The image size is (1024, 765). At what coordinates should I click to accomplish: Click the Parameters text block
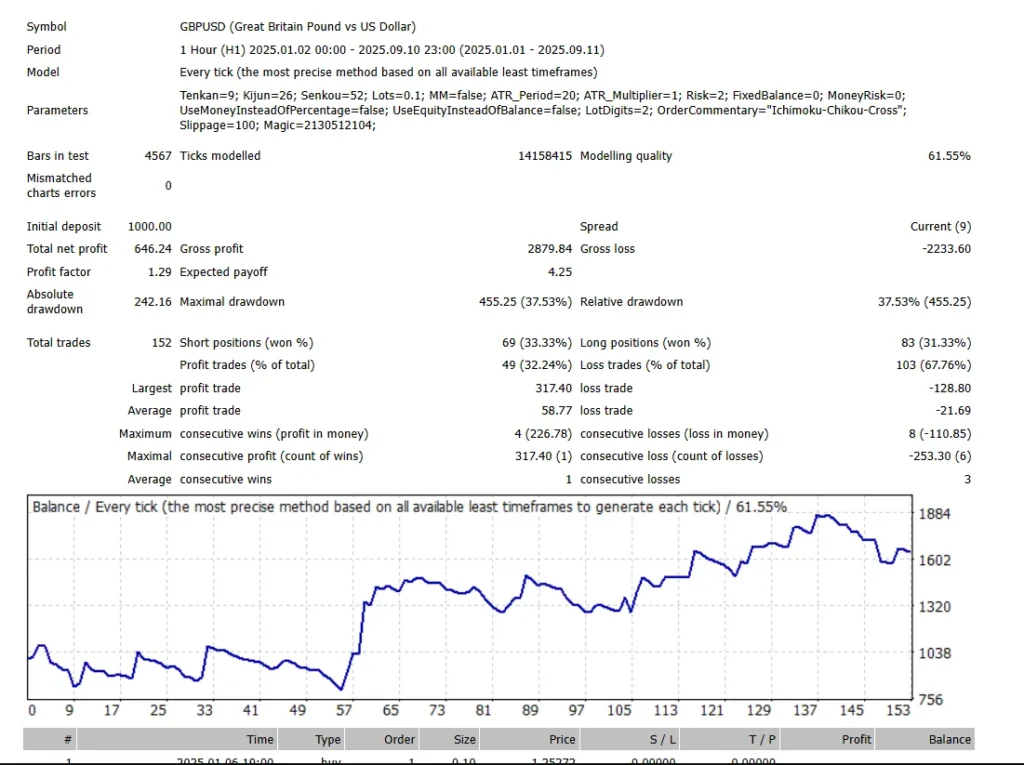[x=543, y=110]
